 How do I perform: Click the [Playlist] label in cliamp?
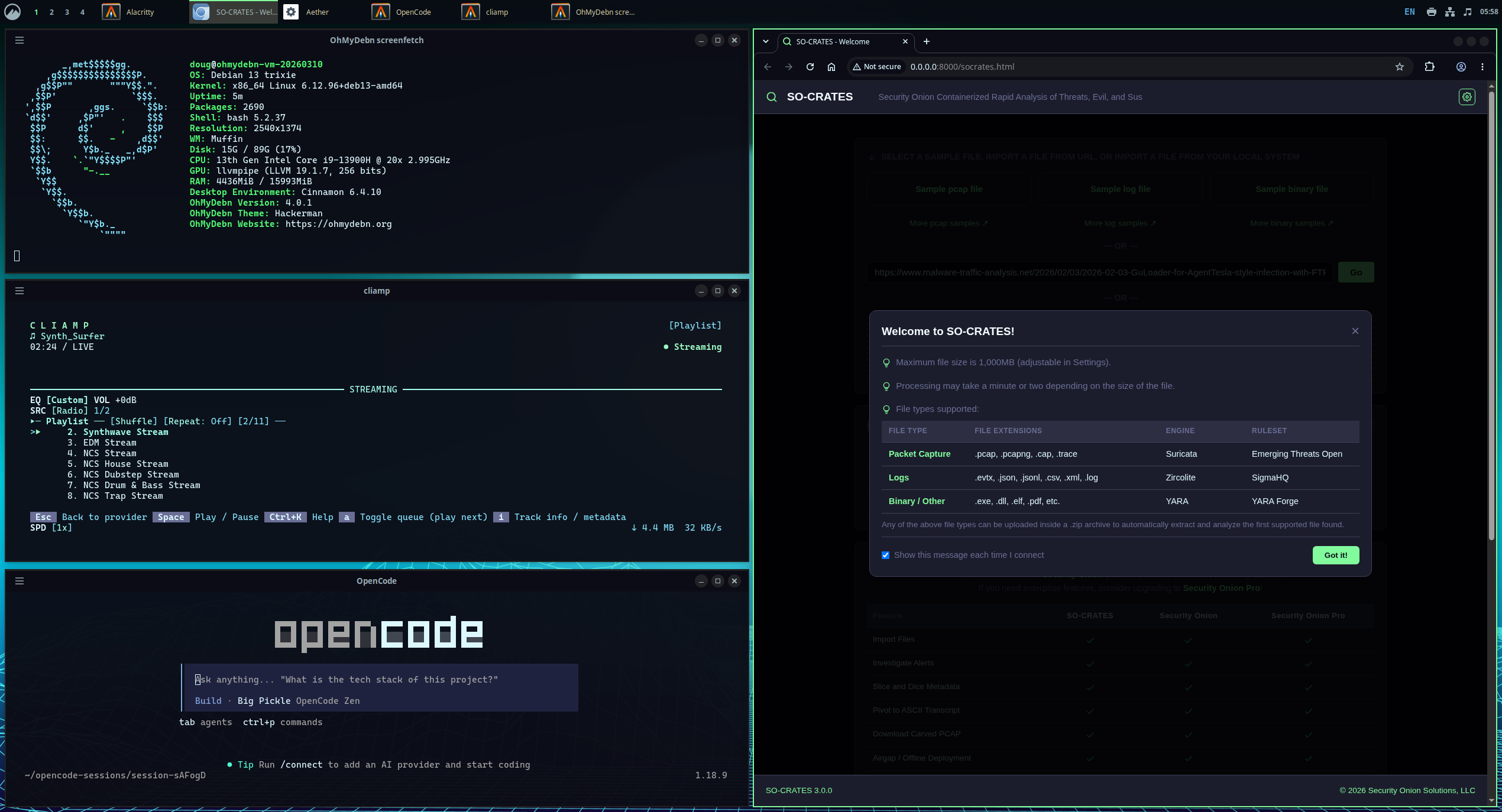coord(695,326)
